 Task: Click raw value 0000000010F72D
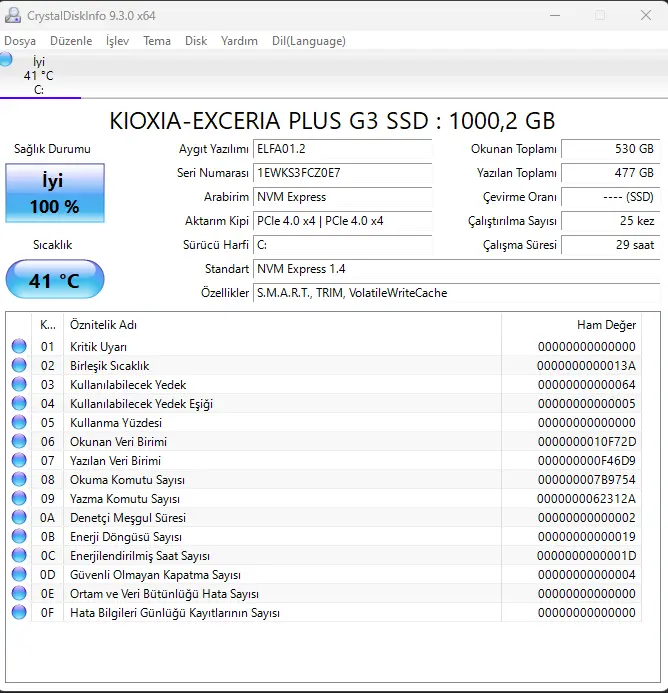point(586,442)
